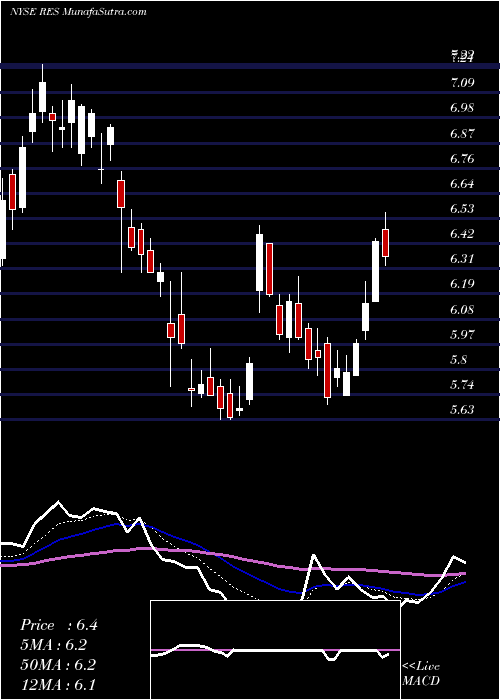Click the 5.8 price axis label

[459, 360]
